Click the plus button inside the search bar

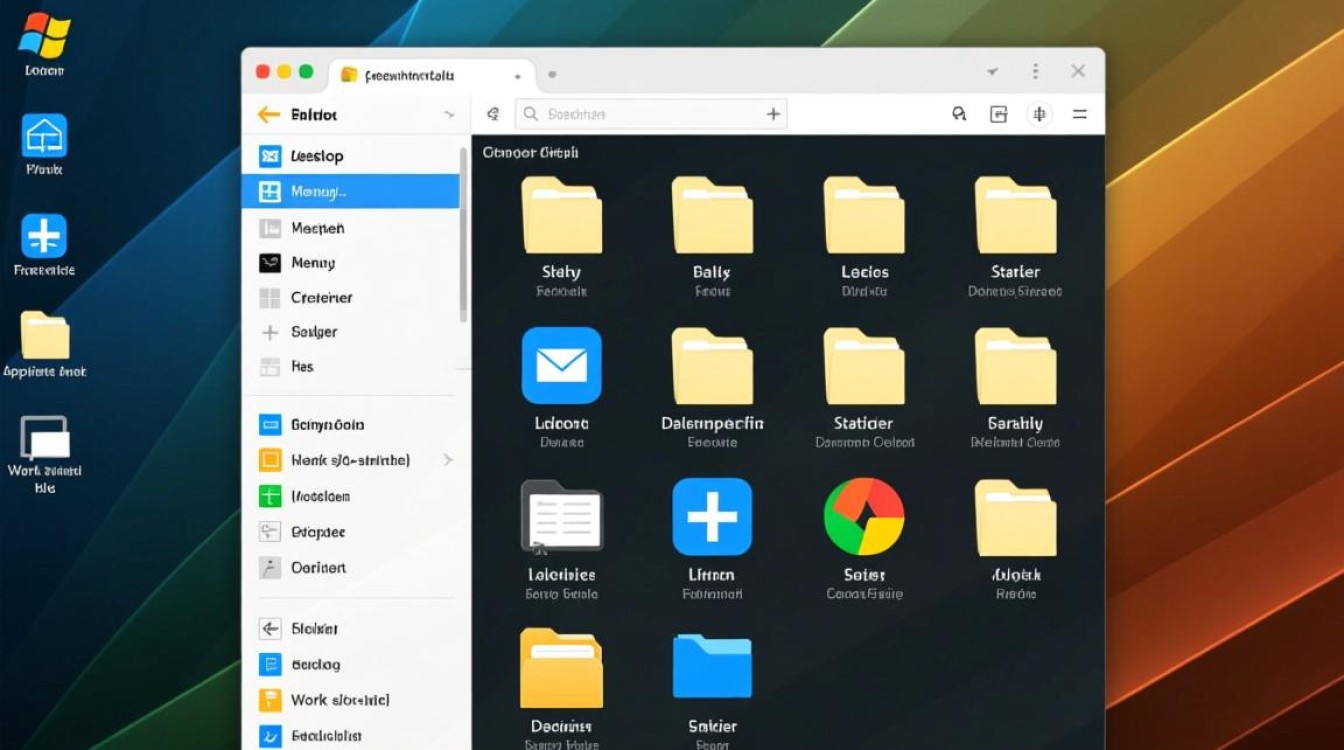[x=773, y=114]
